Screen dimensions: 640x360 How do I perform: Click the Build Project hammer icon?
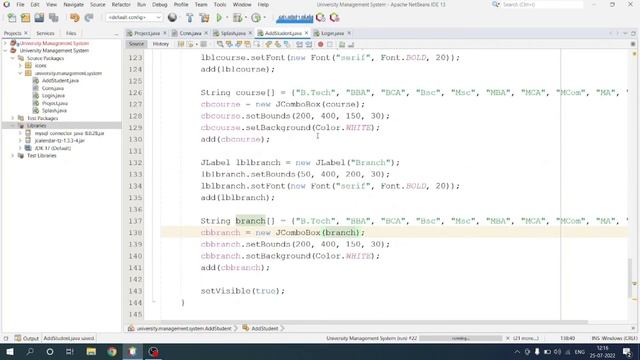click(189, 18)
